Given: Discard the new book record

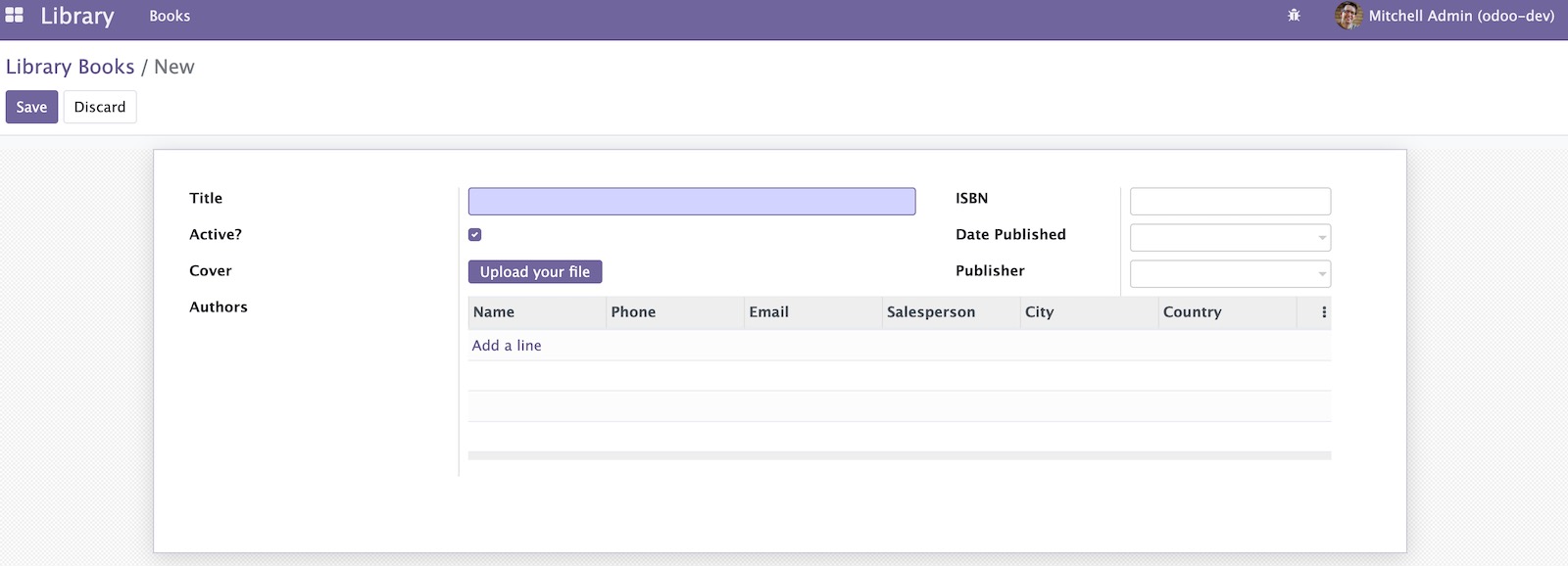Looking at the screenshot, I should tap(100, 107).
